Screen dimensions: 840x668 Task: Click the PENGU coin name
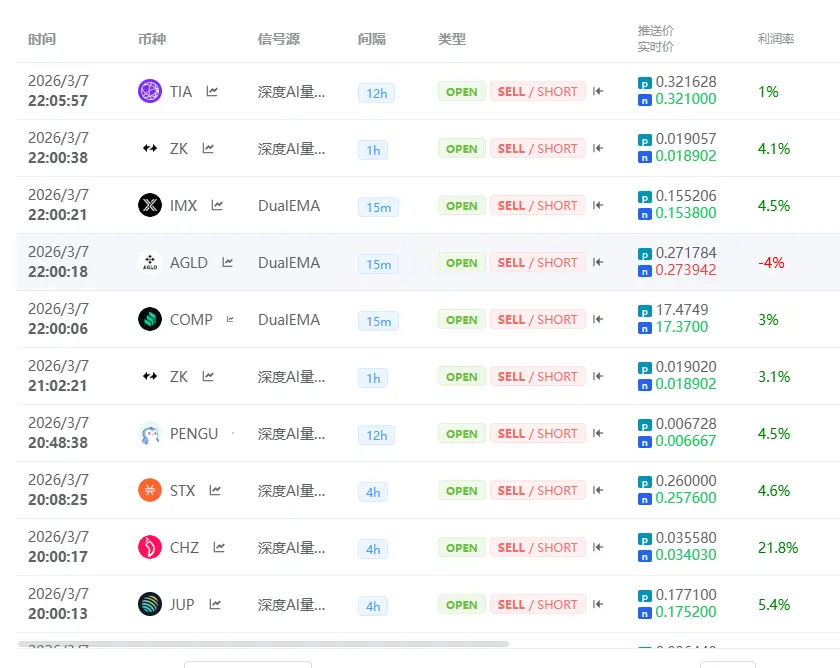pyautogui.click(x=194, y=433)
